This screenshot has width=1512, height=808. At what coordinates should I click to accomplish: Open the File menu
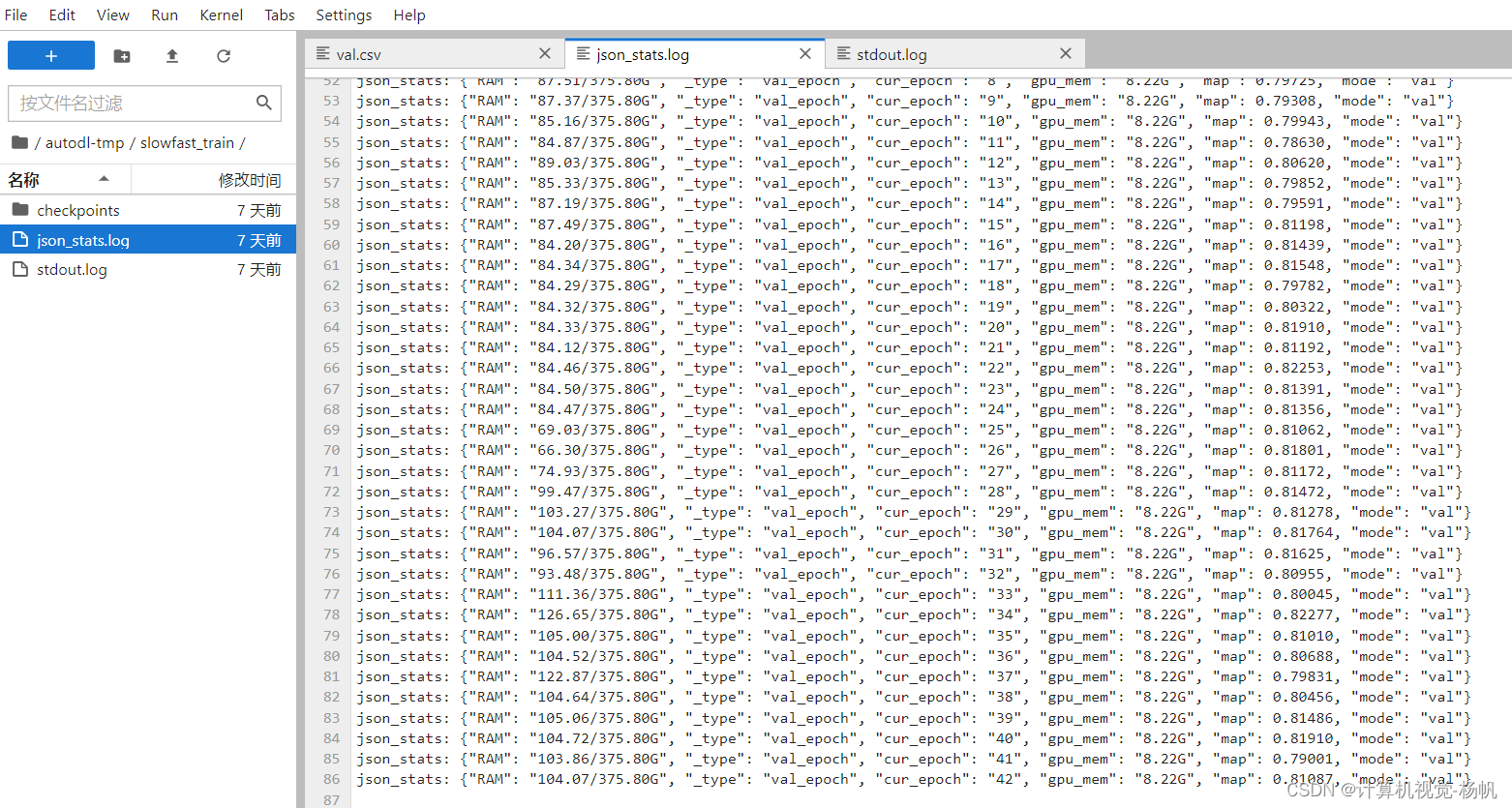[x=16, y=15]
